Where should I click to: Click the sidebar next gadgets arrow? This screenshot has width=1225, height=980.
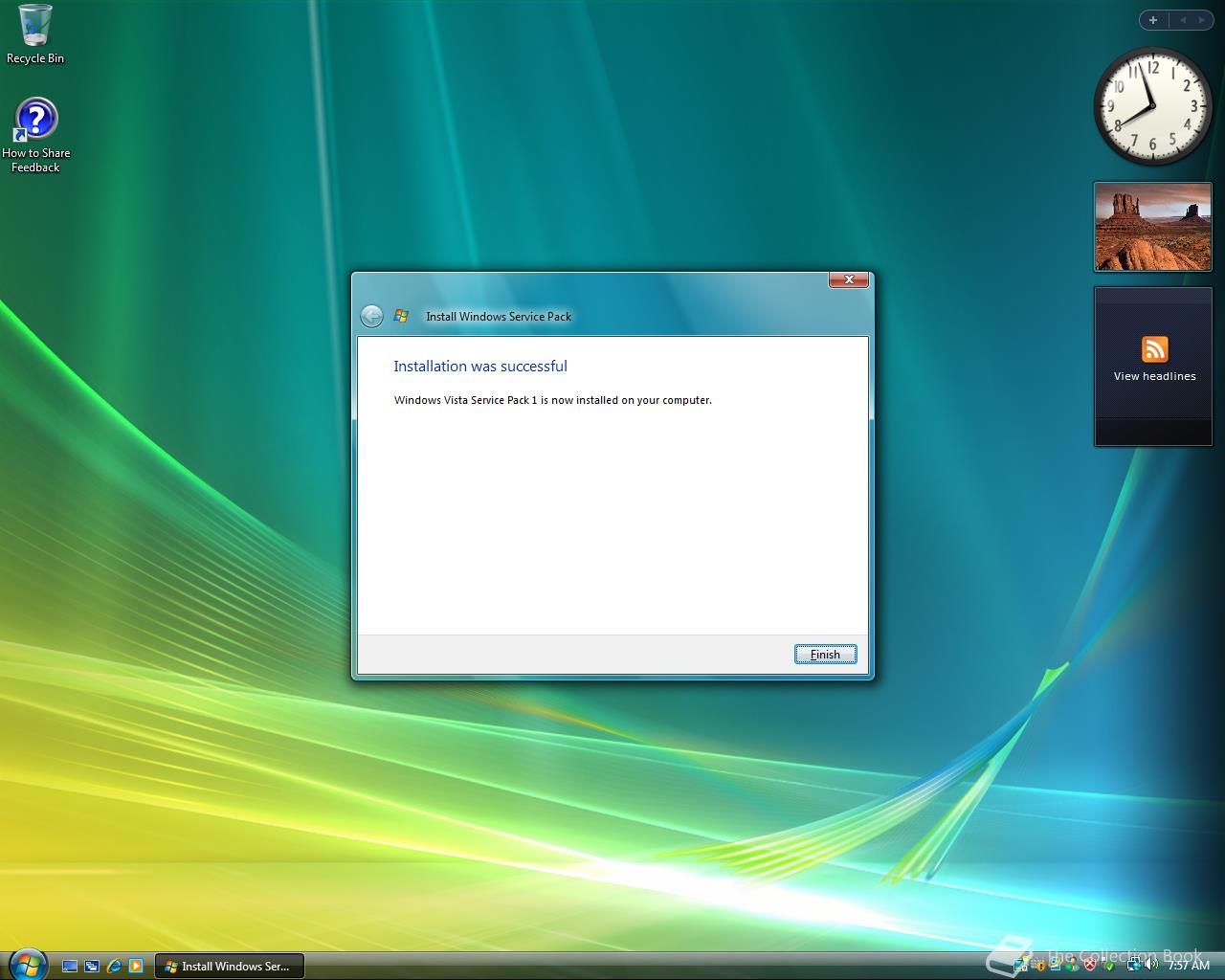click(1201, 20)
